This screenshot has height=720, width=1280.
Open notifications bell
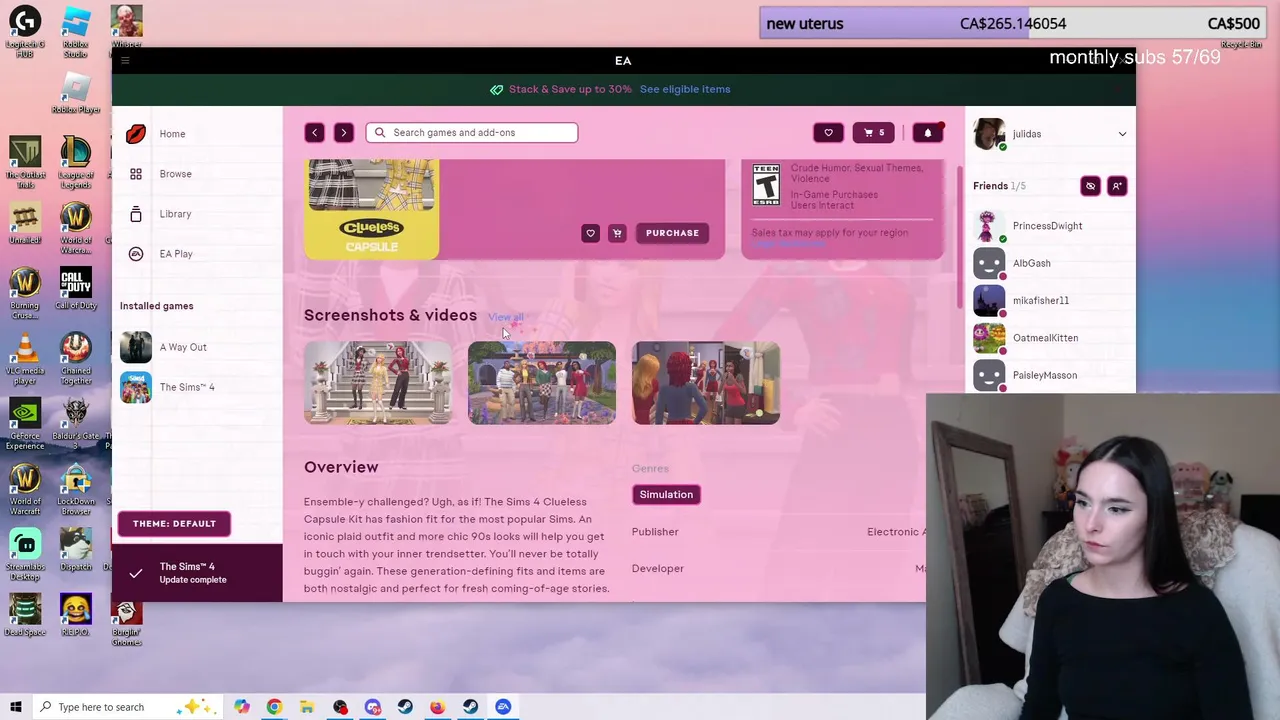927,132
